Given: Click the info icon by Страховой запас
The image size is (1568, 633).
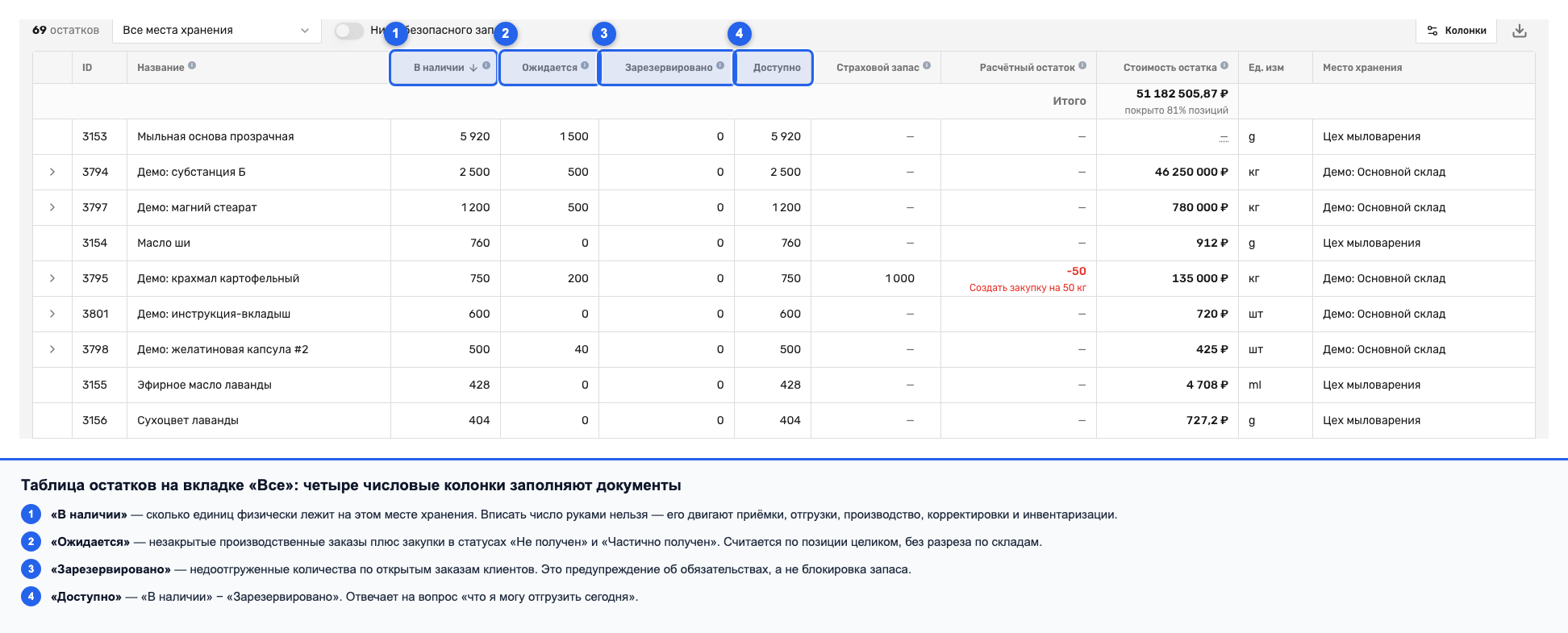Looking at the screenshot, I should [927, 66].
